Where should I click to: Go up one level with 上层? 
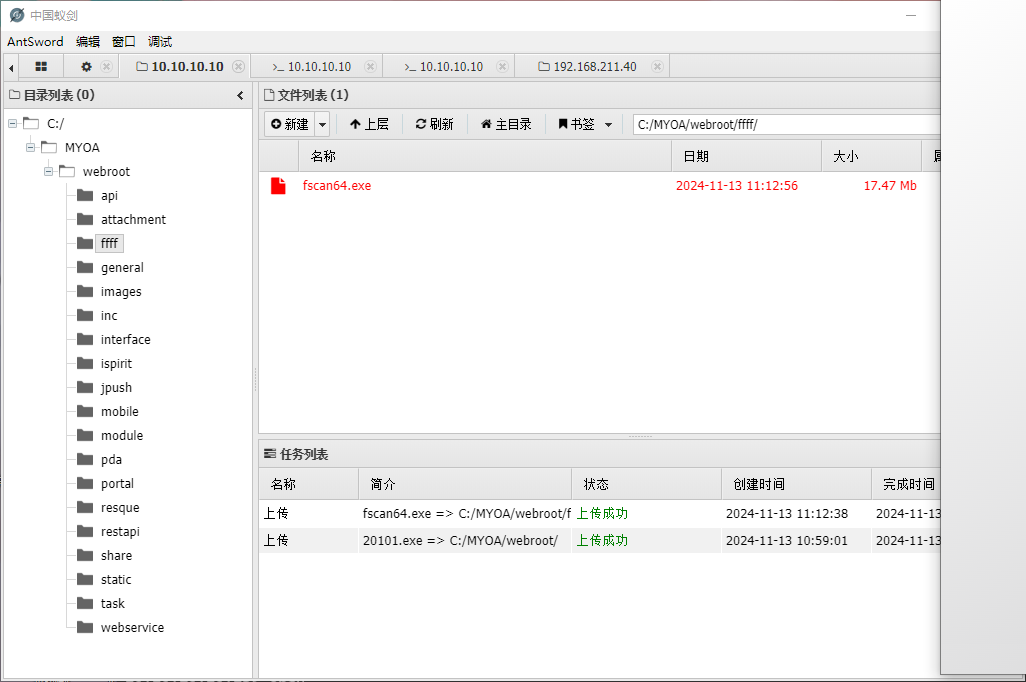pyautogui.click(x=369, y=124)
